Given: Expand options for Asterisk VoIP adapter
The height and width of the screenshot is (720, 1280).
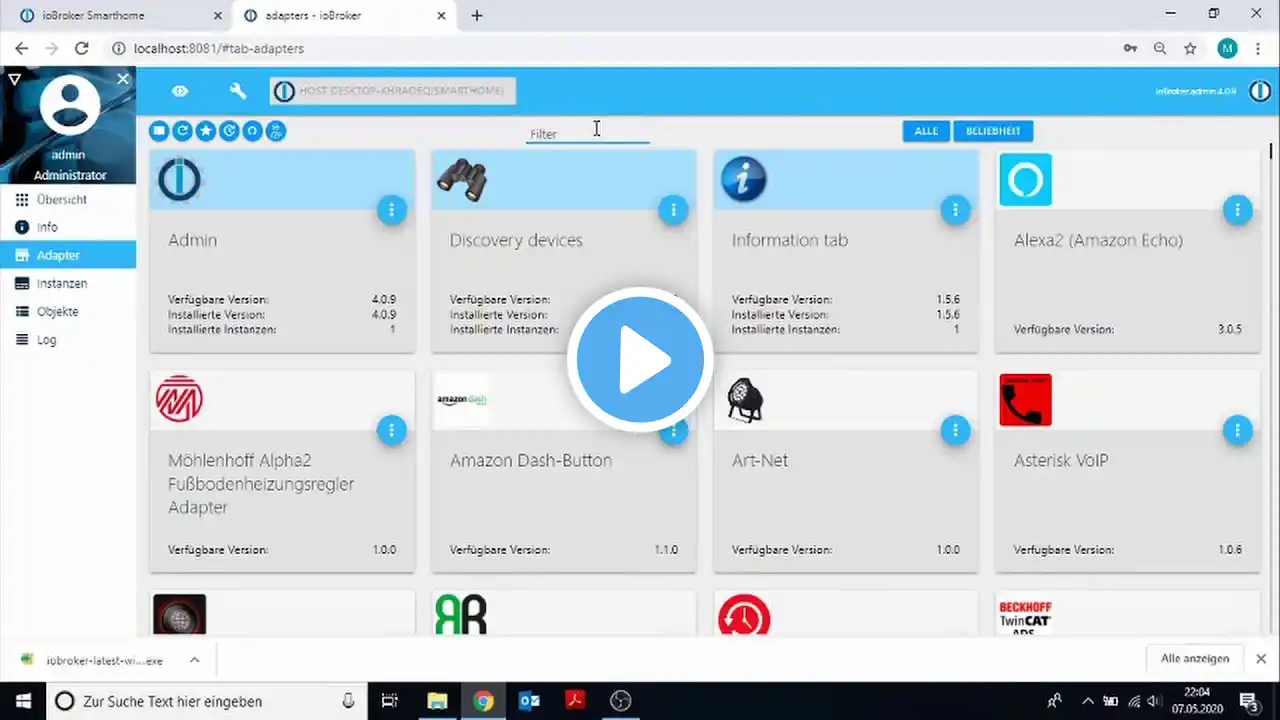Looking at the screenshot, I should 1238,430.
